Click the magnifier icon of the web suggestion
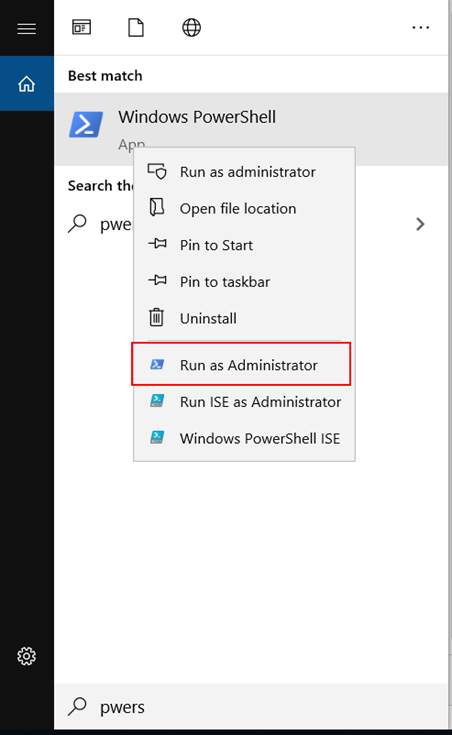The width and height of the screenshot is (452, 735). [x=77, y=224]
